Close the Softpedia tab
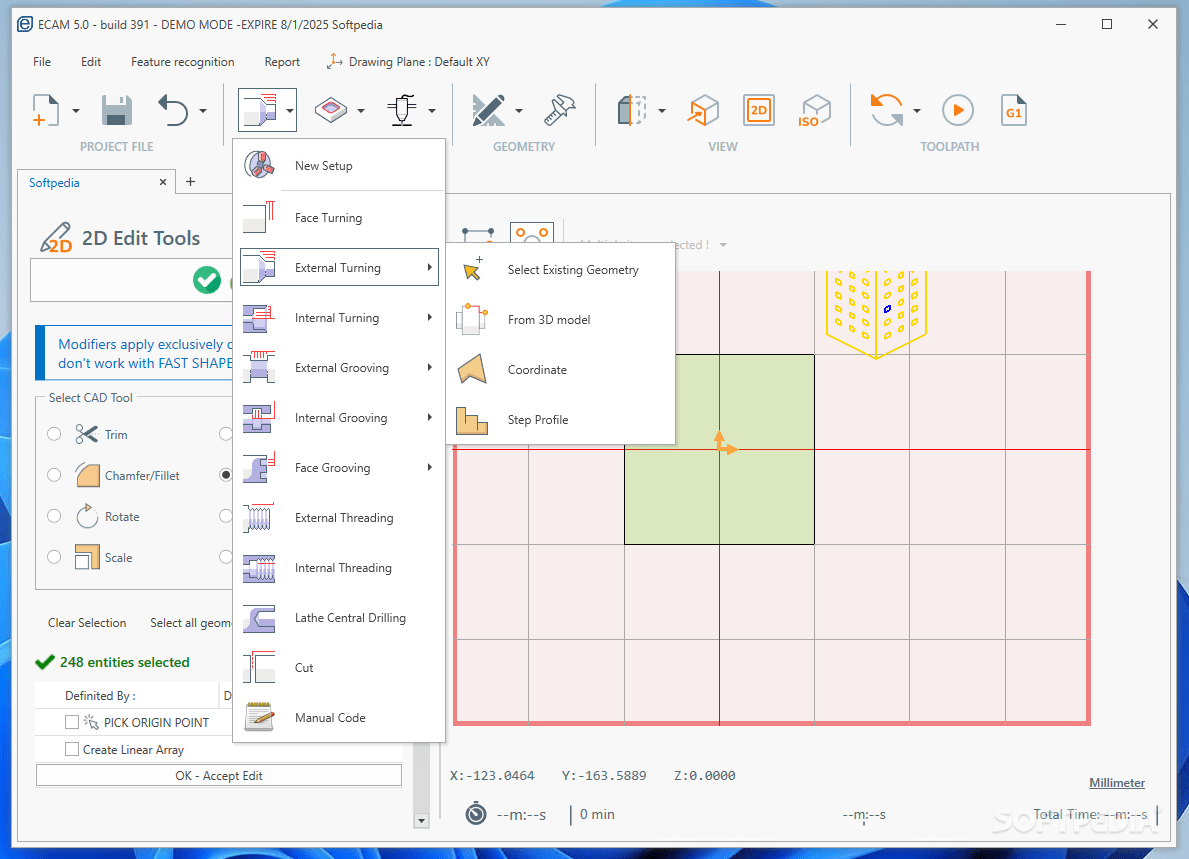This screenshot has width=1189, height=859. coord(163,182)
